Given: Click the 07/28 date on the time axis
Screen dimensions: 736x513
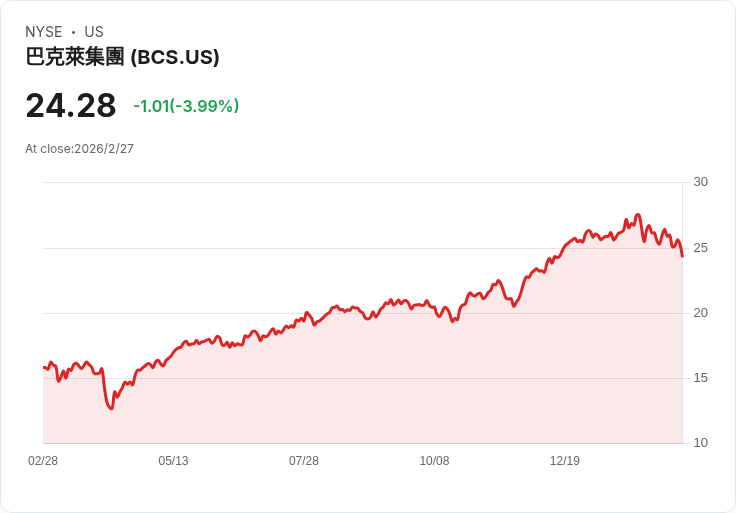Looking at the screenshot, I should coord(304,461).
